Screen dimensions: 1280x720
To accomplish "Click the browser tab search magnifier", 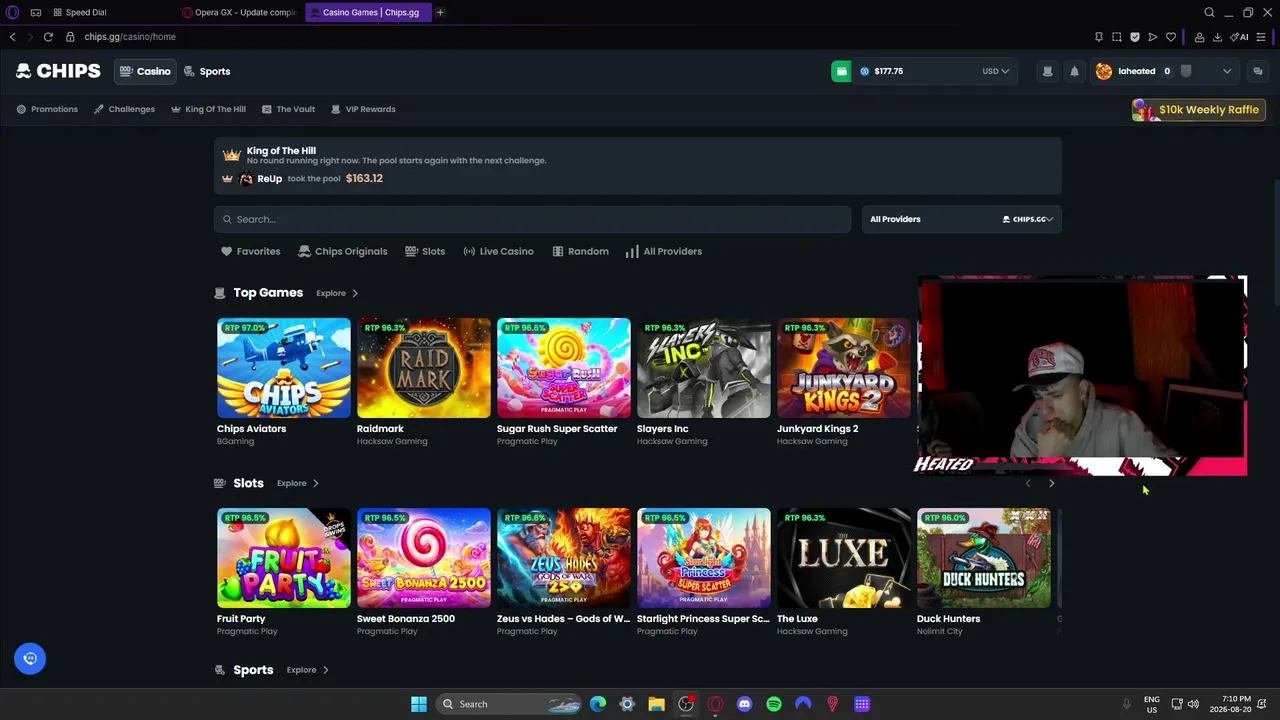I will [1209, 12].
